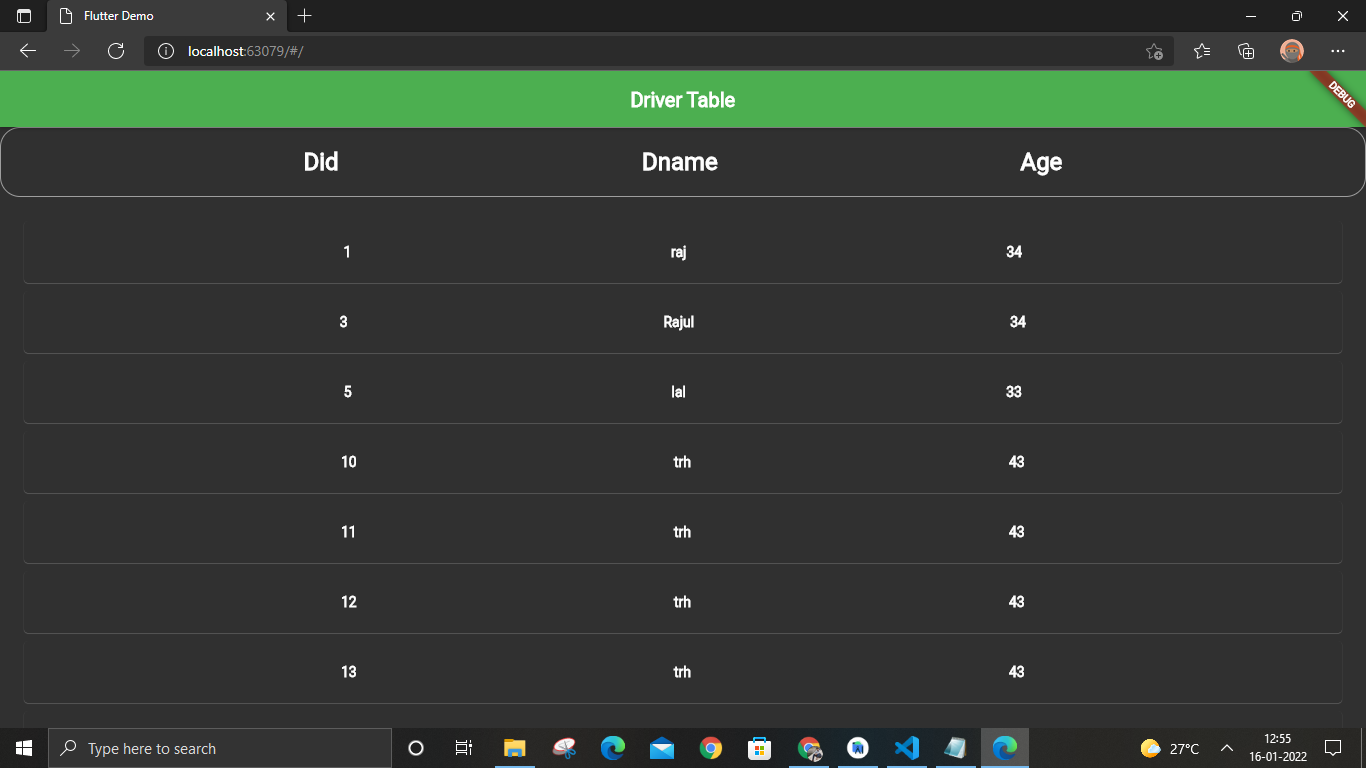Open the Snipping tool taskbar icon
This screenshot has width=1366, height=768.
click(x=564, y=748)
